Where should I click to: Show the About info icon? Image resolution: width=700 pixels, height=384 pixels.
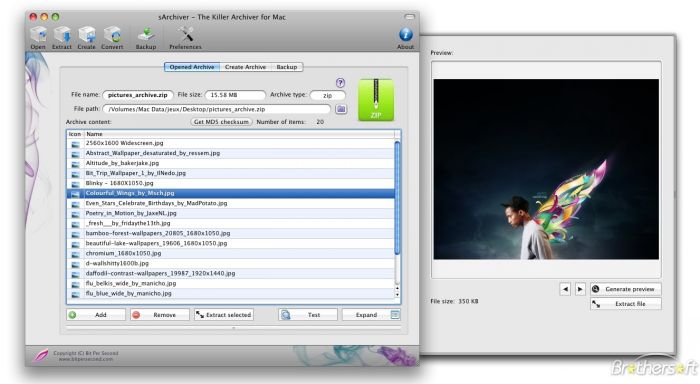pos(405,38)
